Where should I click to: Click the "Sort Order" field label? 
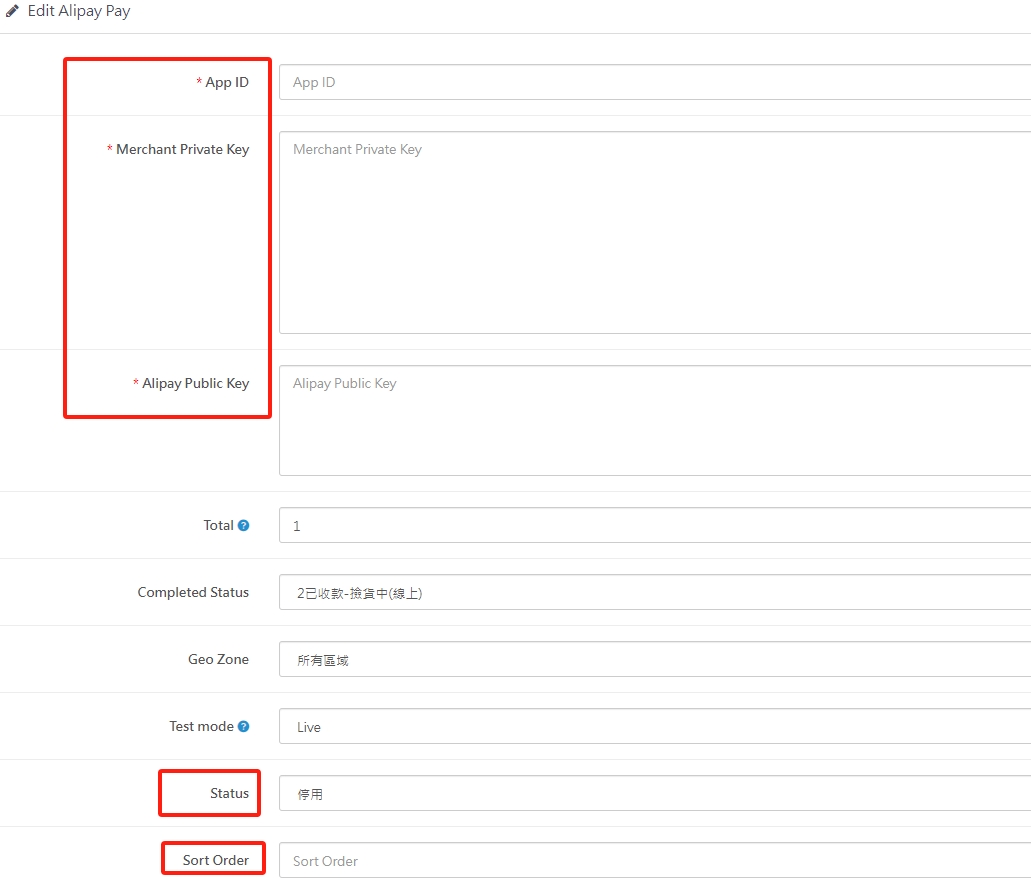(216, 861)
